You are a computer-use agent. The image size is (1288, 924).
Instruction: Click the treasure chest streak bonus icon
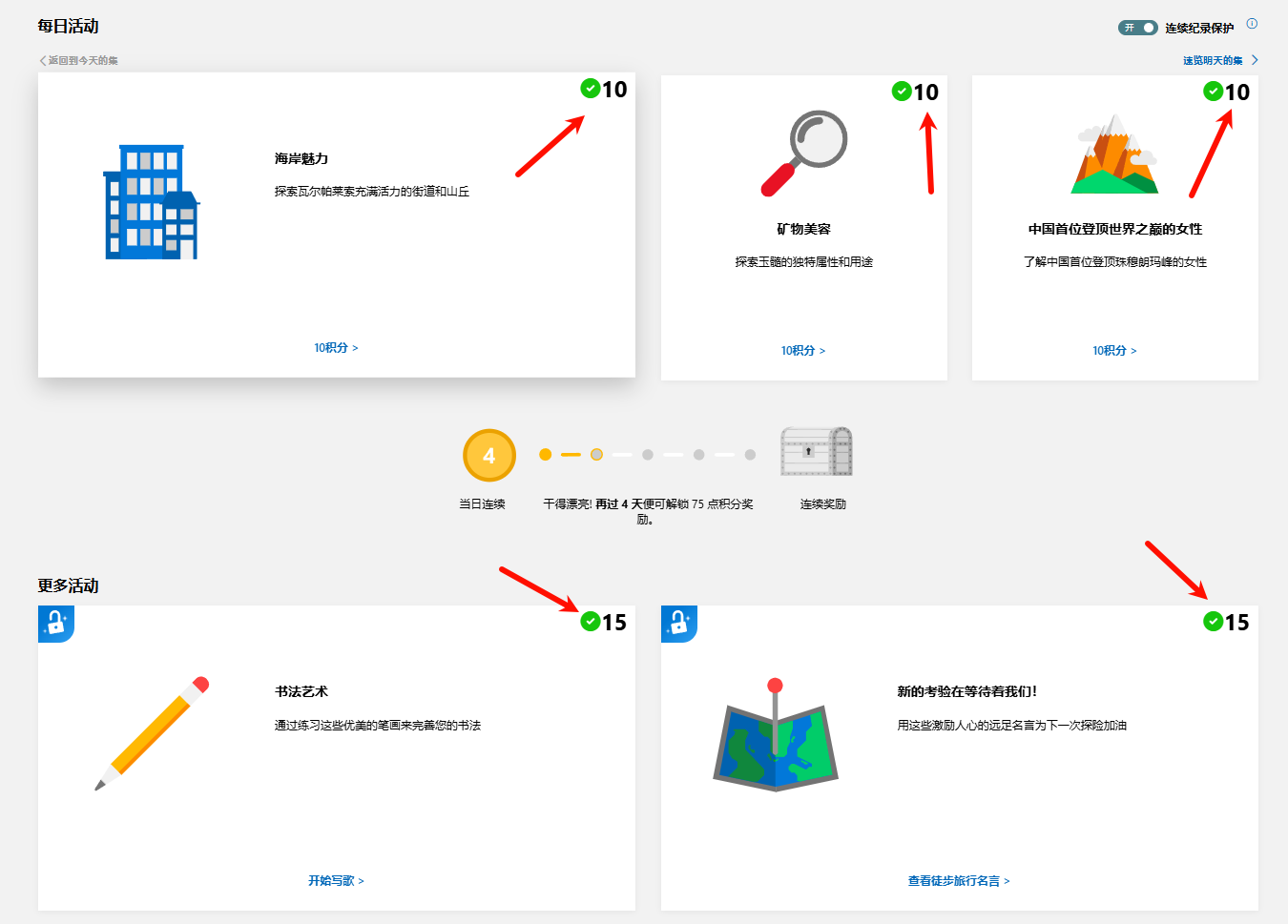[816, 452]
